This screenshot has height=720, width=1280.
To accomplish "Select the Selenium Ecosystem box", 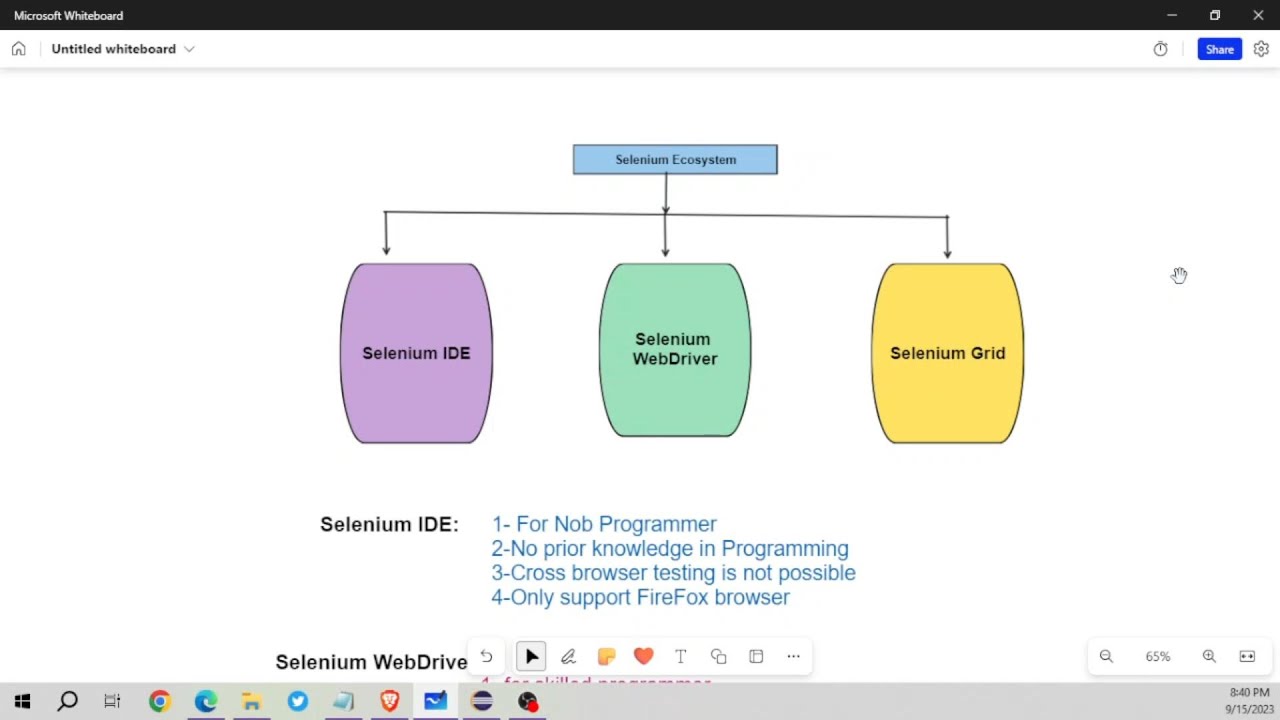I will pyautogui.click(x=675, y=160).
